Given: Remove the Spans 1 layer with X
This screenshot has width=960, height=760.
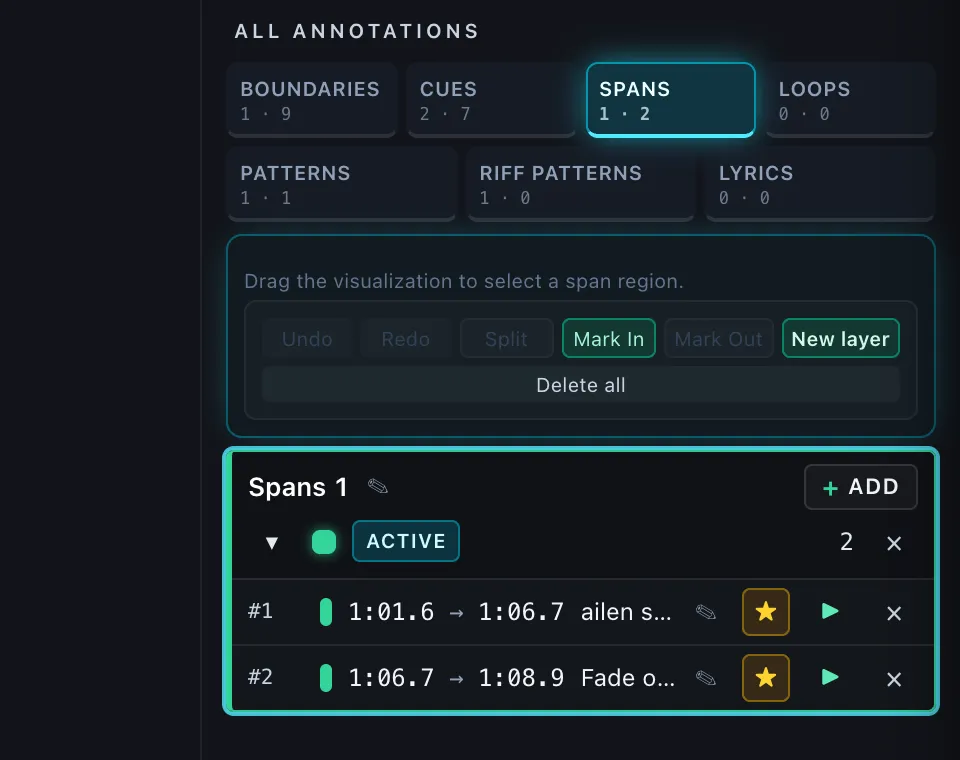Looking at the screenshot, I should tap(894, 543).
